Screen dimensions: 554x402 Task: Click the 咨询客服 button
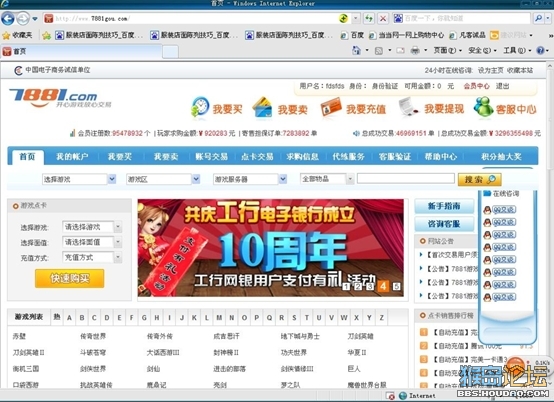pos(444,224)
